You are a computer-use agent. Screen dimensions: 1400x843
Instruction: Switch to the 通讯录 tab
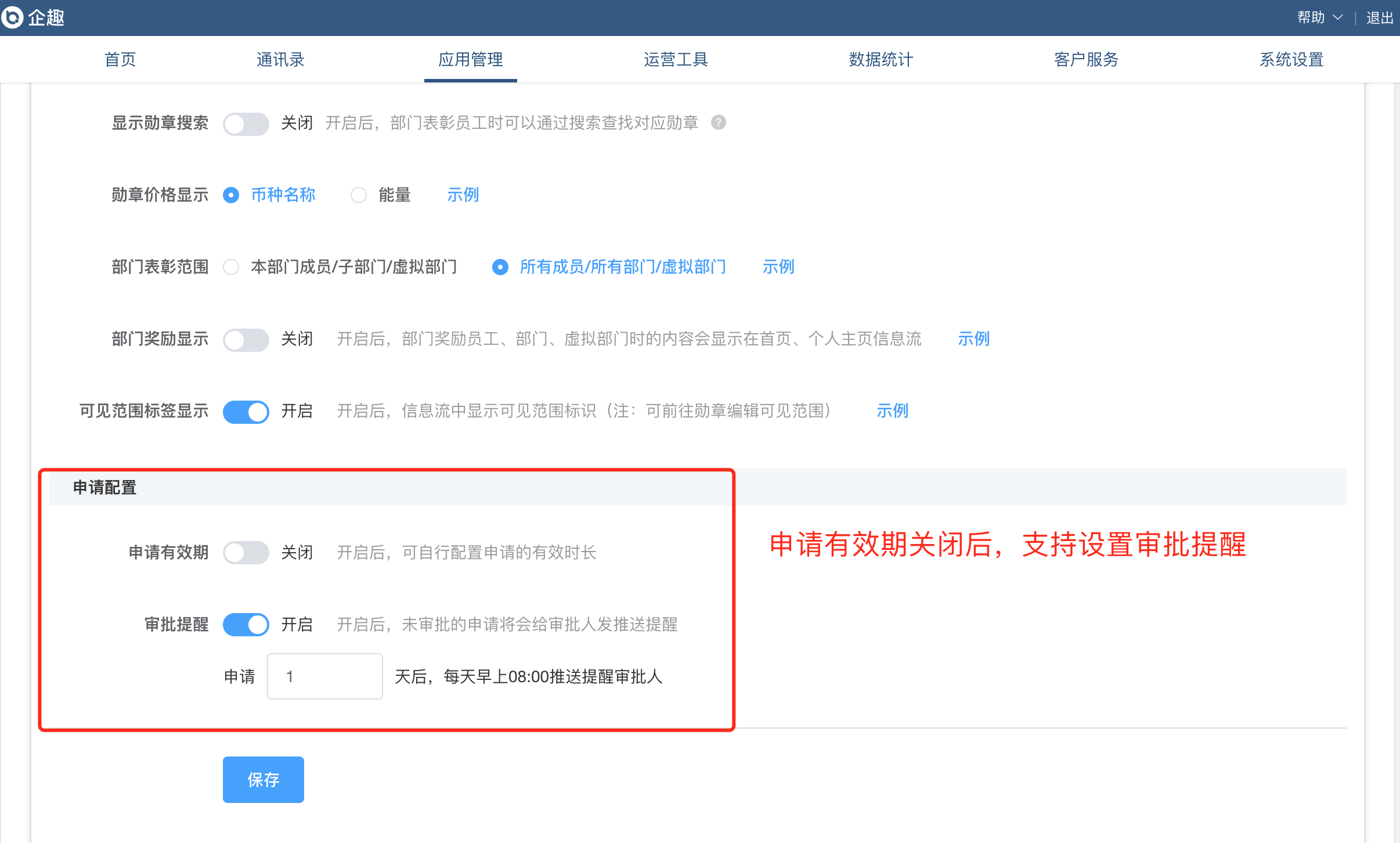tap(280, 59)
